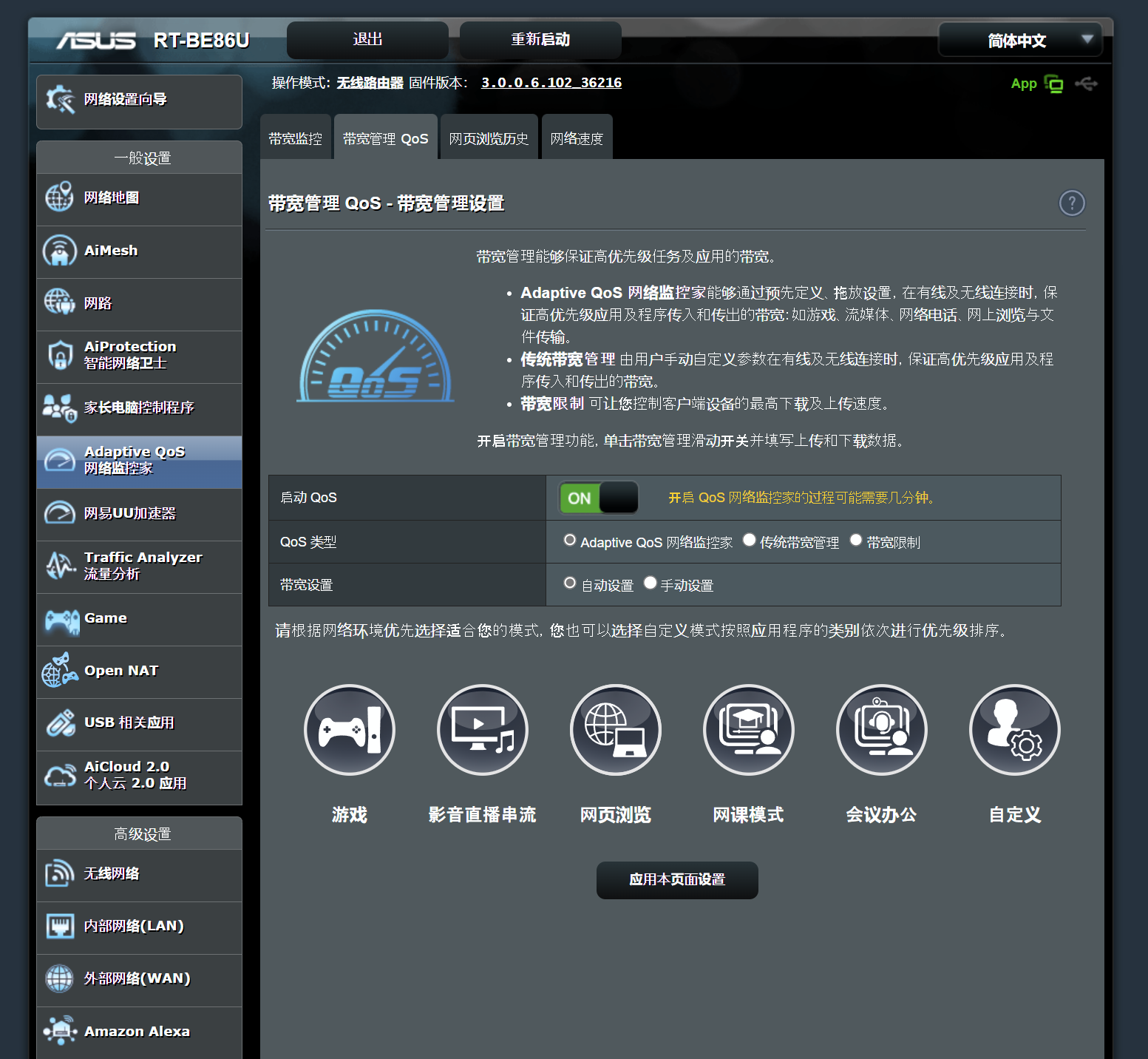Open the help question mark icon
This screenshot has width=1148, height=1059.
(x=1072, y=203)
